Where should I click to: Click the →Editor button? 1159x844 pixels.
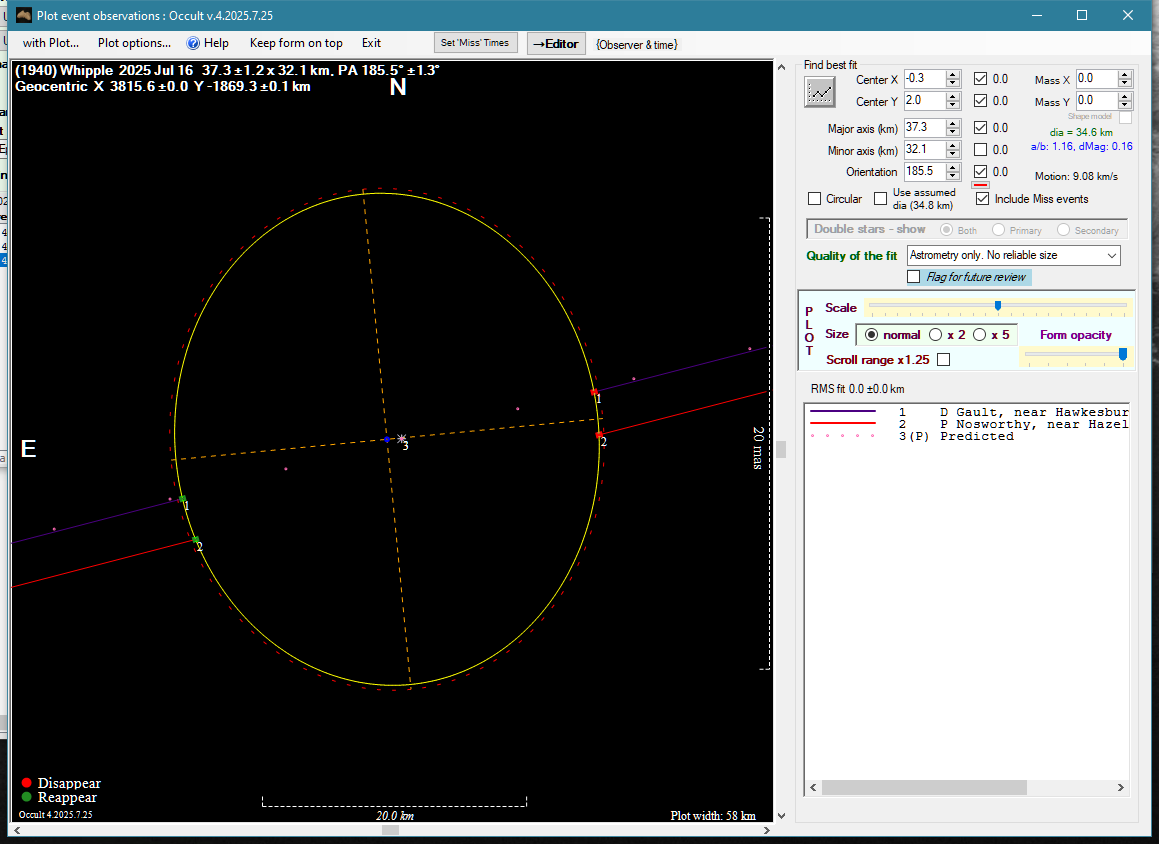coord(555,43)
